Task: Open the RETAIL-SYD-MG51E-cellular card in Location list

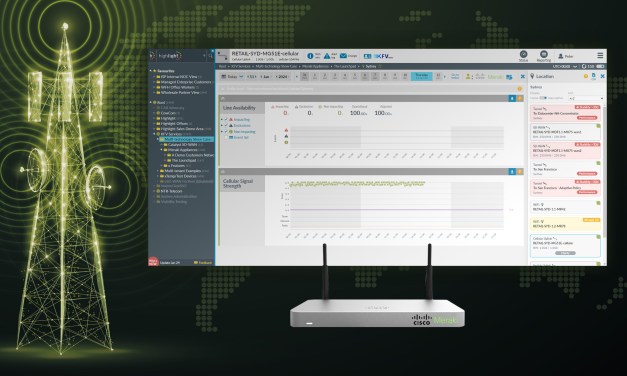Action: tap(566, 246)
